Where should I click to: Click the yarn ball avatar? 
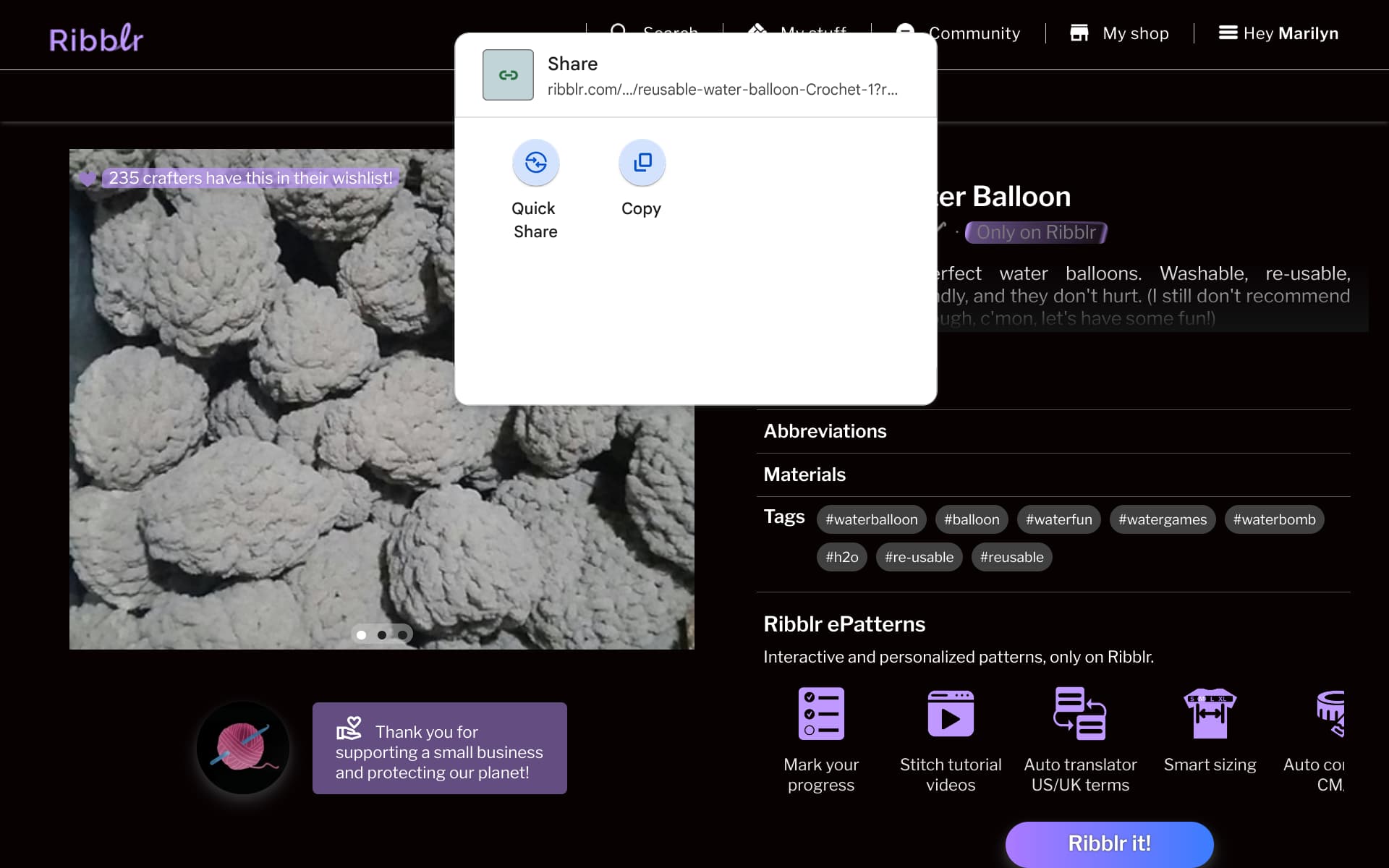tap(243, 748)
